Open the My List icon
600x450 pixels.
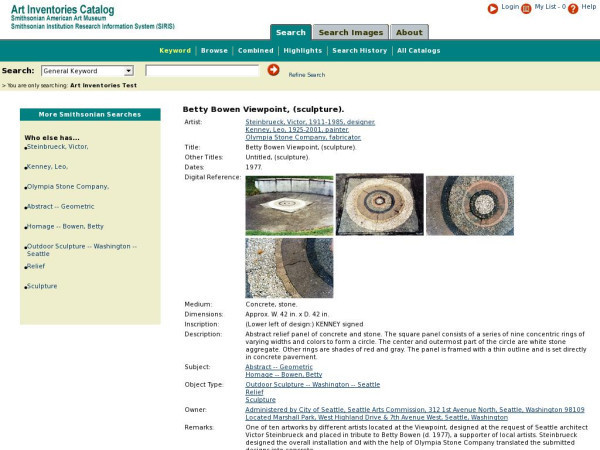pyautogui.click(x=527, y=8)
